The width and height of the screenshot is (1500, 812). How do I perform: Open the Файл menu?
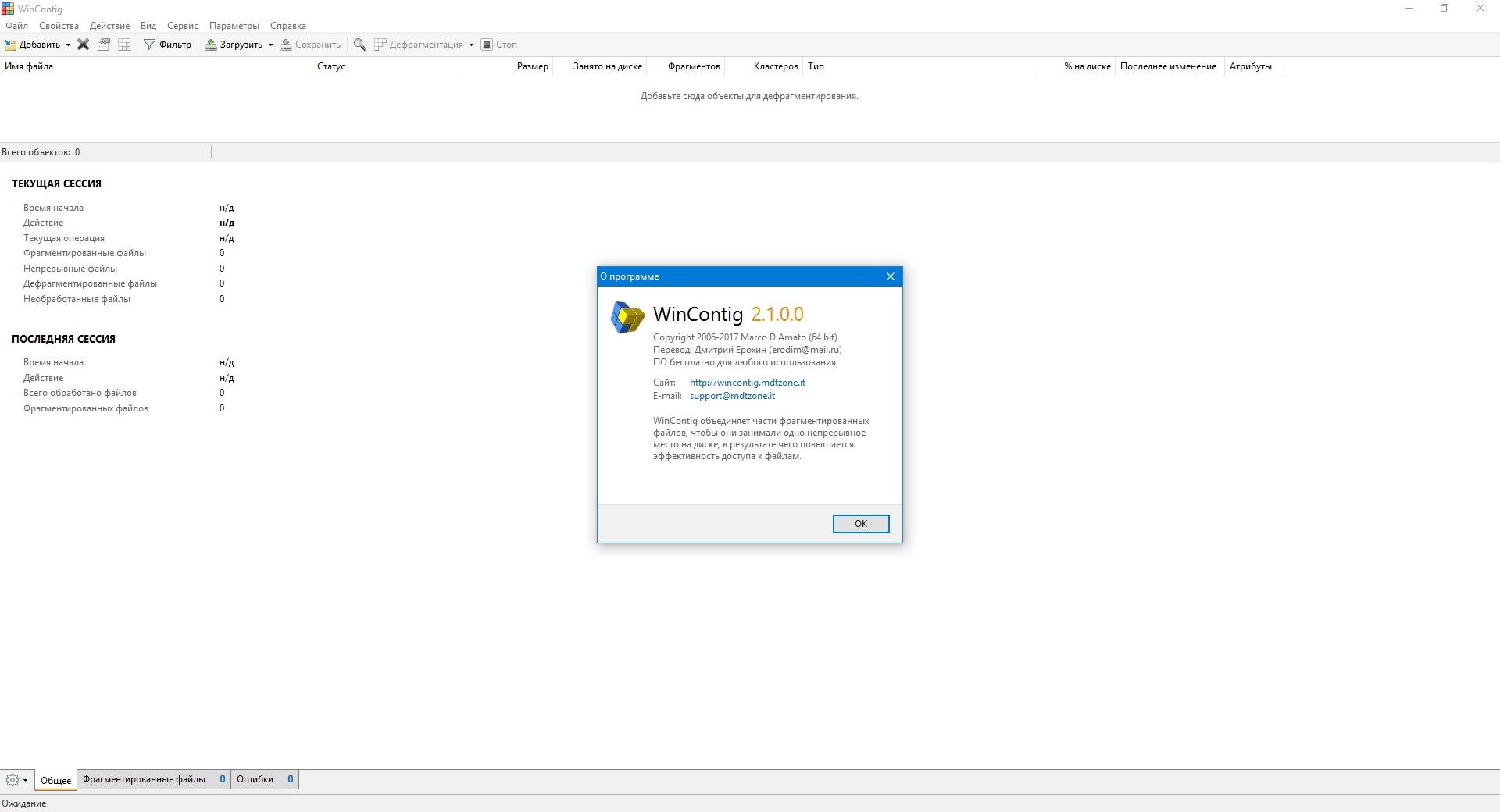click(16, 26)
